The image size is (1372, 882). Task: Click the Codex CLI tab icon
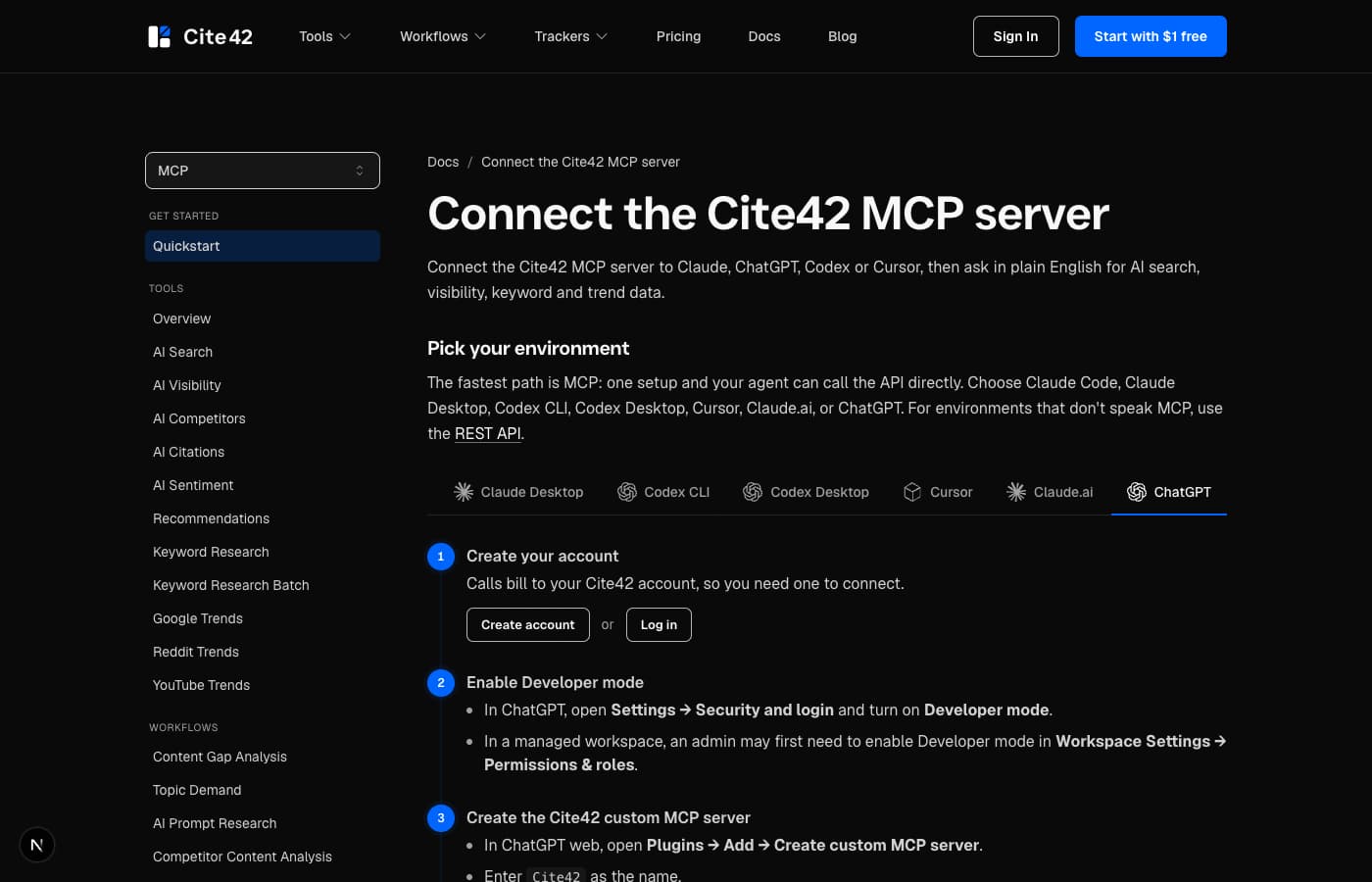tap(627, 492)
